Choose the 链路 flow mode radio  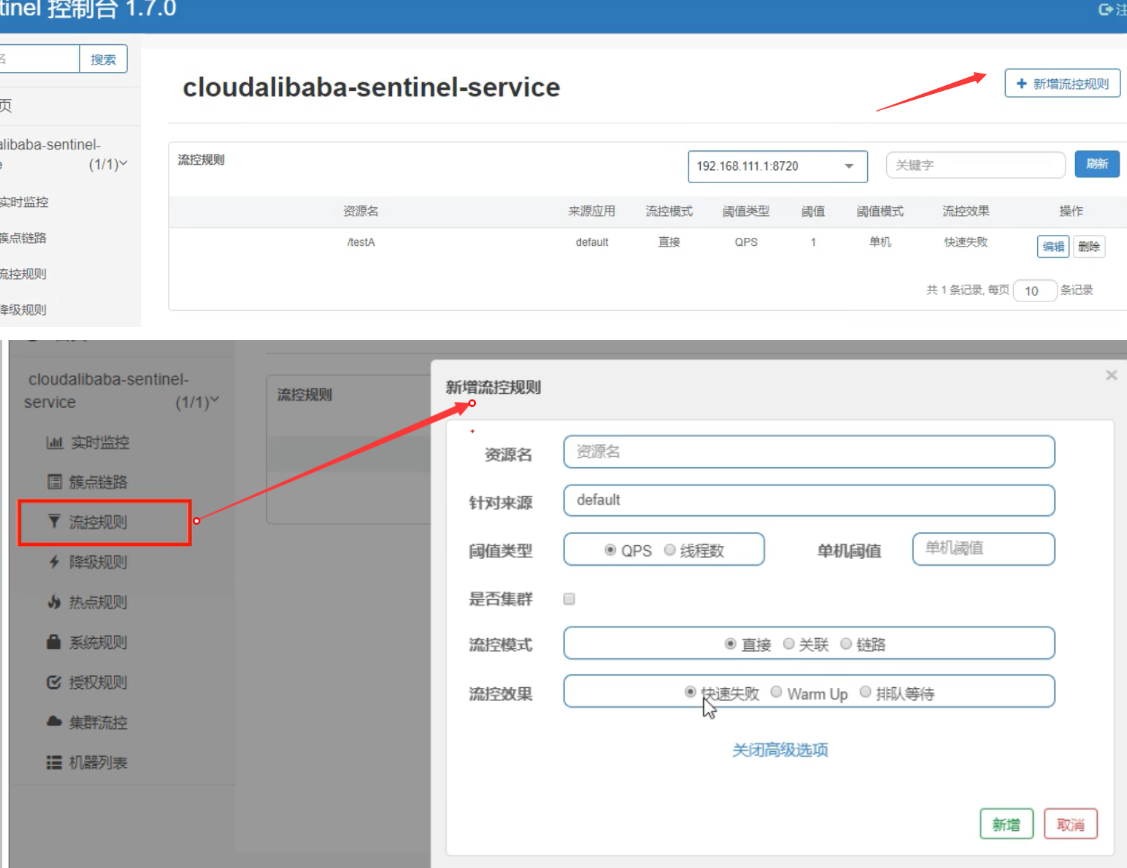coord(846,644)
